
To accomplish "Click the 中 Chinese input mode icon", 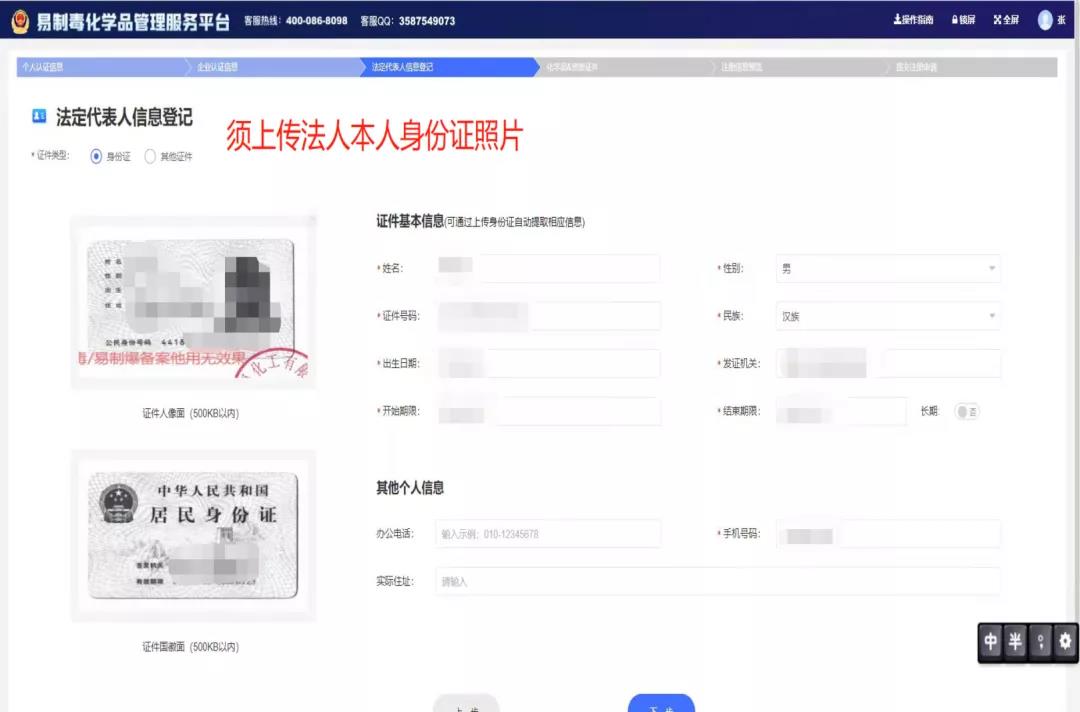I will [x=991, y=643].
